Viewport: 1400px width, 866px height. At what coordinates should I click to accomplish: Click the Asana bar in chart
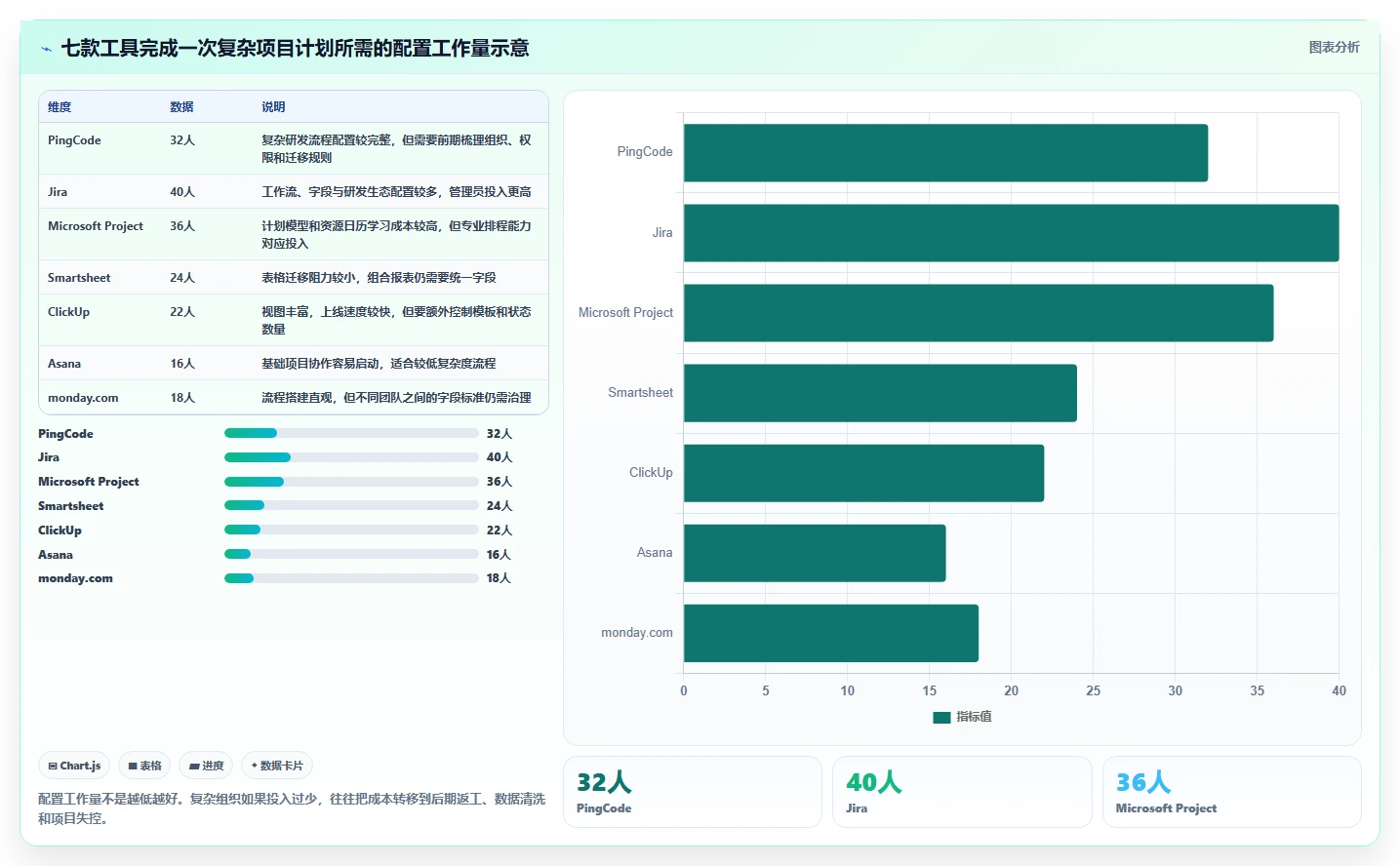click(815, 553)
